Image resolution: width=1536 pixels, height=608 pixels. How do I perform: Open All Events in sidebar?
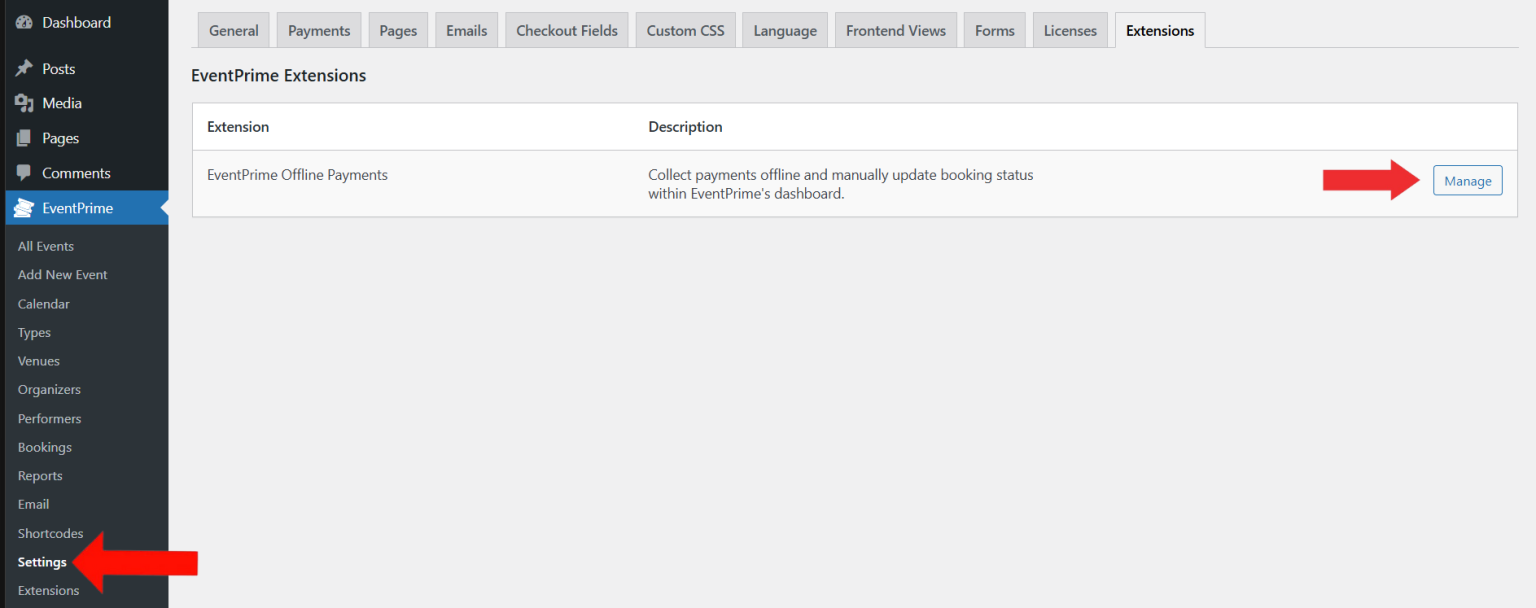[46, 246]
